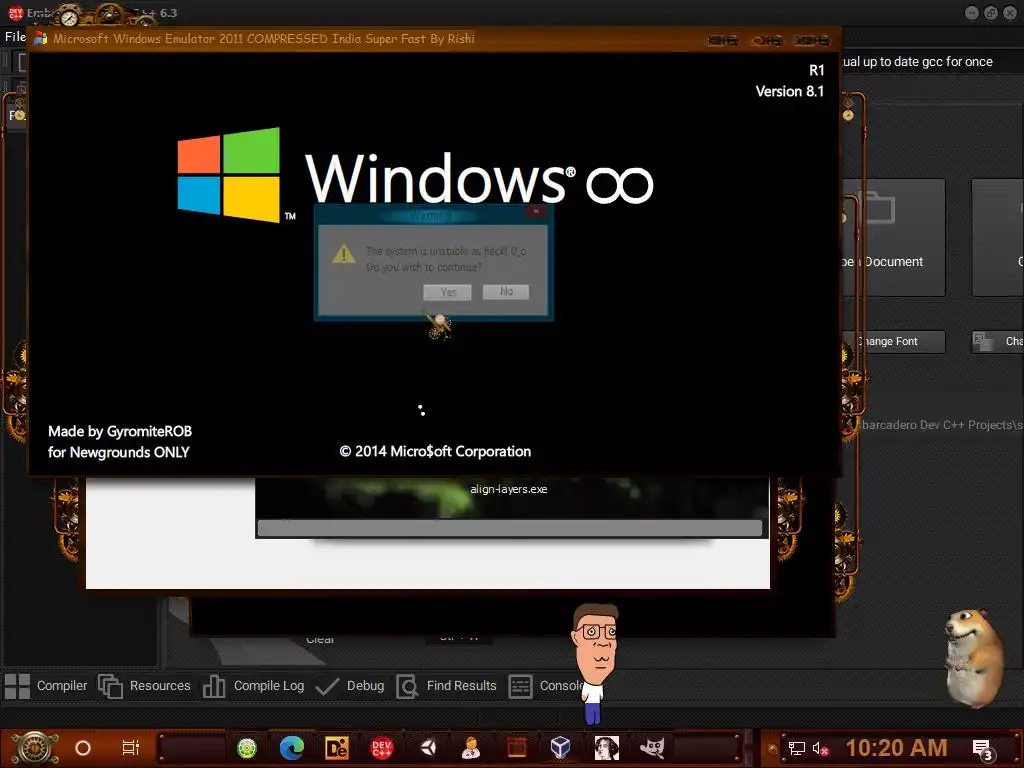Show the 10:20 AM clock flyout
The image size is (1024, 768).
tap(896, 748)
